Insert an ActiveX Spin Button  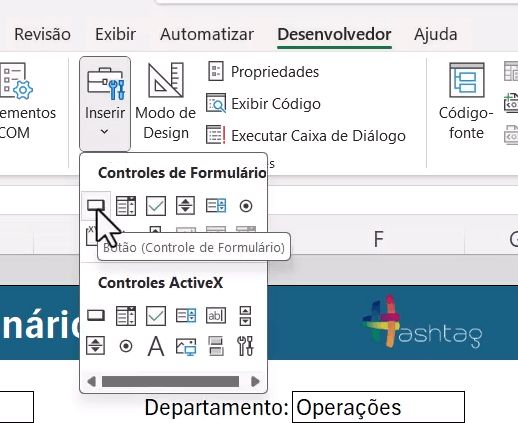coord(96,345)
